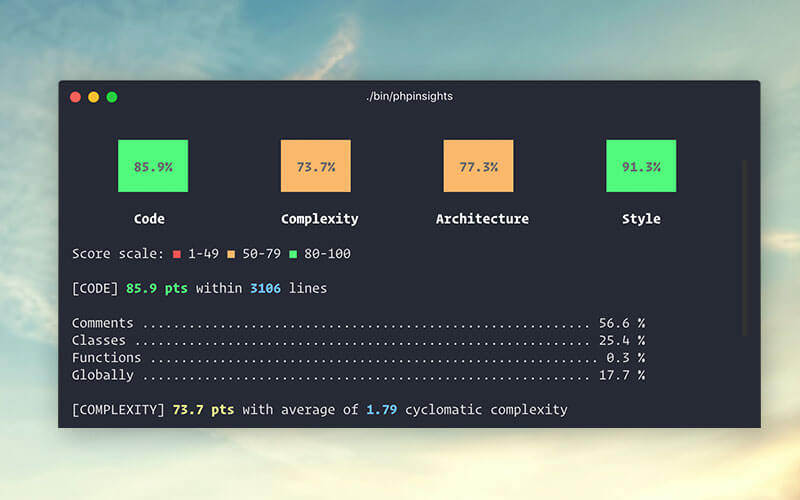Maximize the terminal with the green button
The height and width of the screenshot is (500, 800).
112,97
